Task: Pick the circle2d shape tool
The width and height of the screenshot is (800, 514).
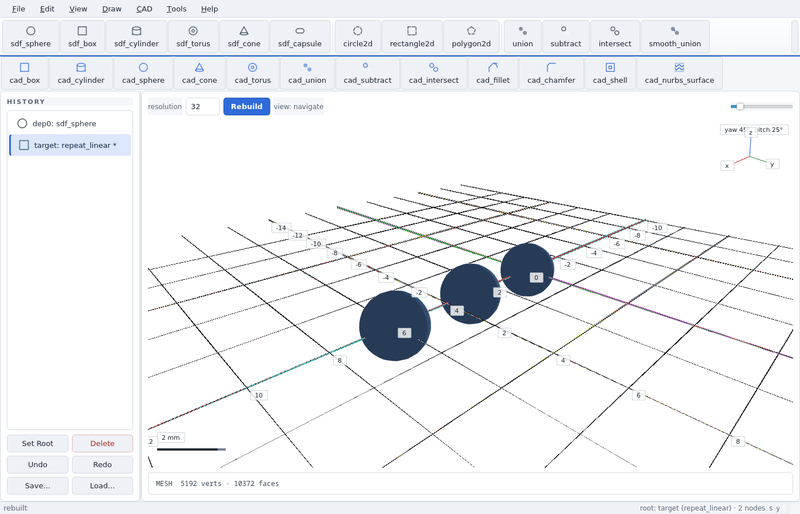Action: pyautogui.click(x=358, y=37)
